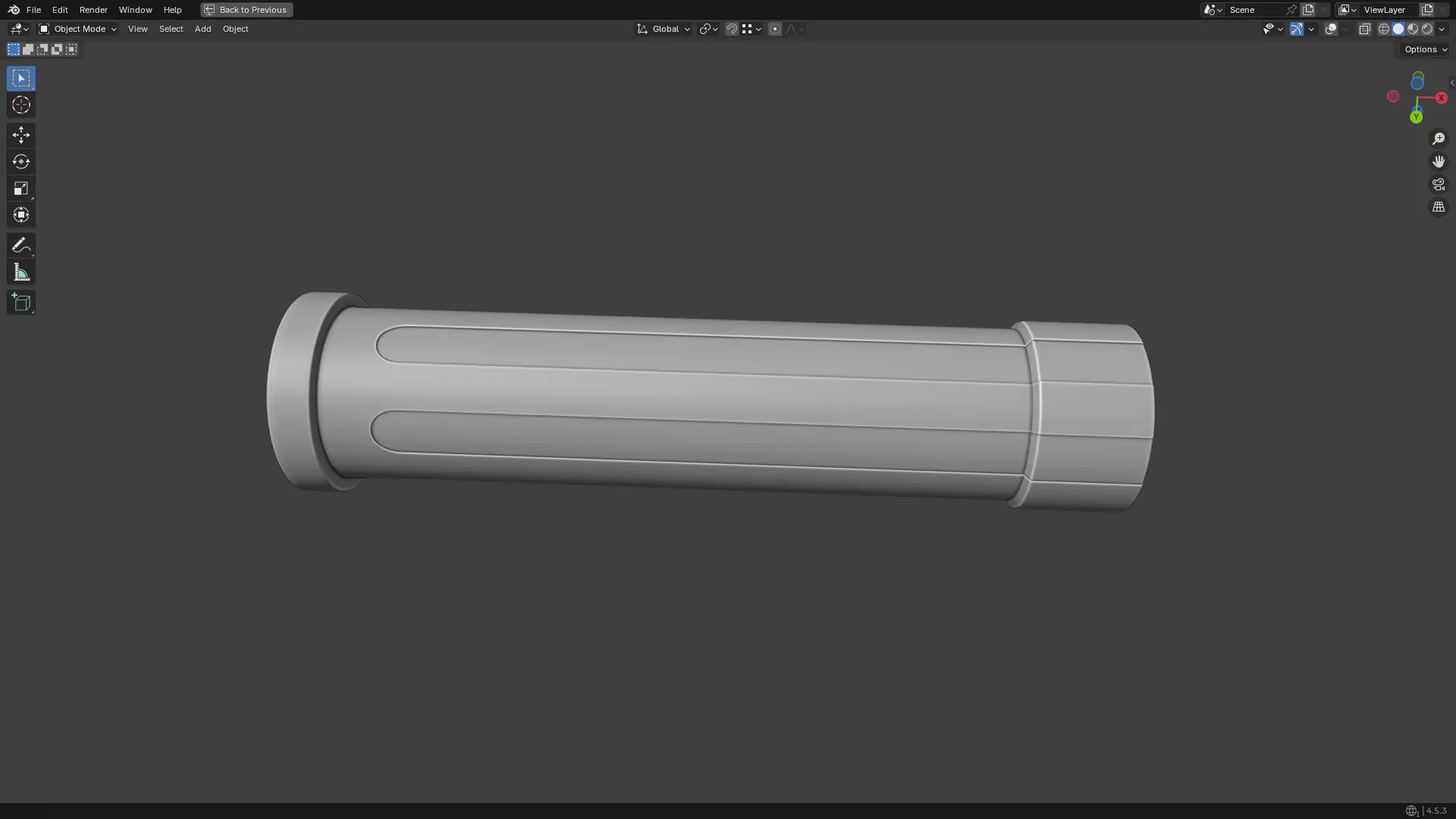Open the View menu in viewport header
The width and height of the screenshot is (1456, 819).
pos(137,29)
